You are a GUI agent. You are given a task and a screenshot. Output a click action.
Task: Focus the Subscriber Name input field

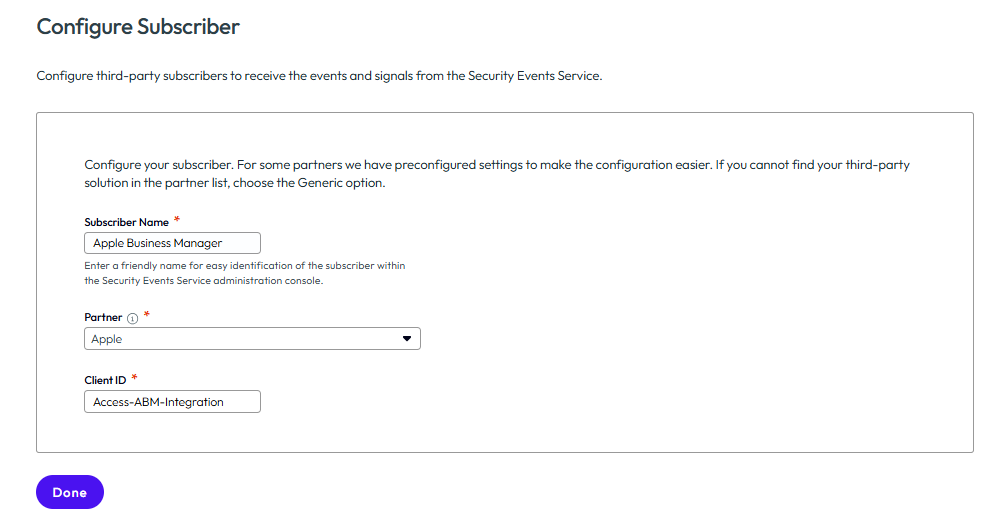172,243
